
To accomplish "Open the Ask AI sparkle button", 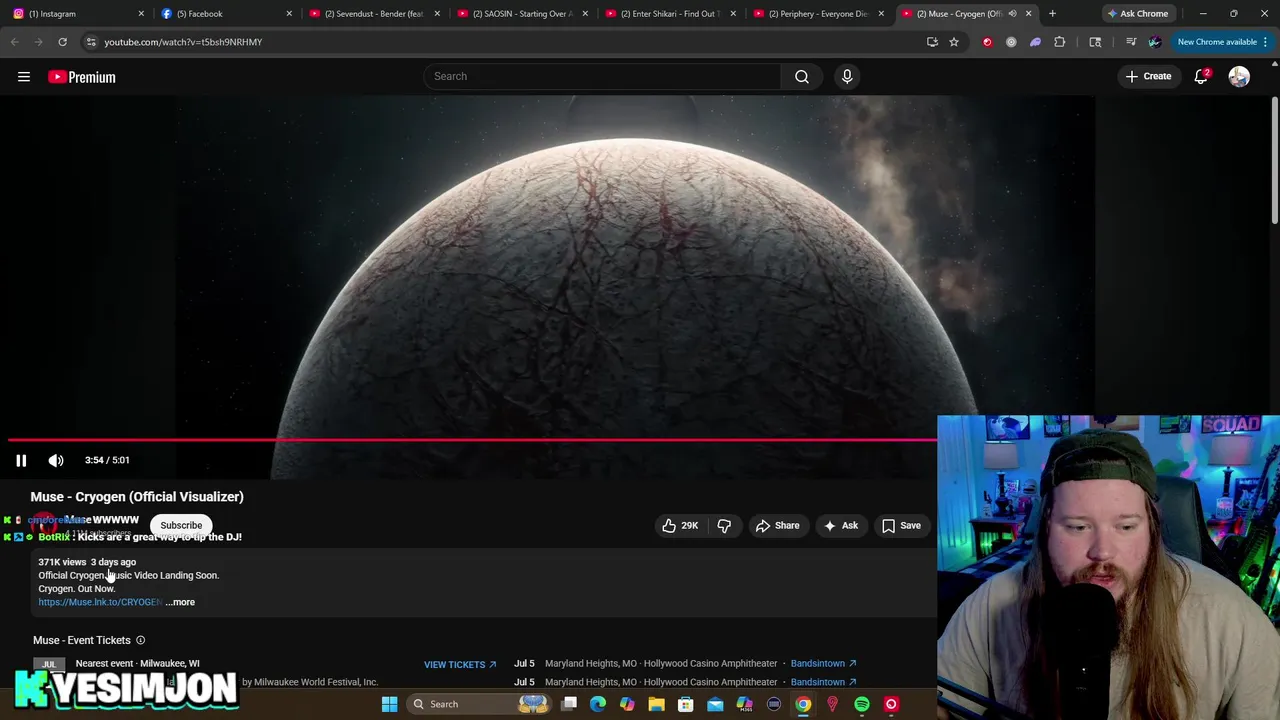I will [x=841, y=525].
